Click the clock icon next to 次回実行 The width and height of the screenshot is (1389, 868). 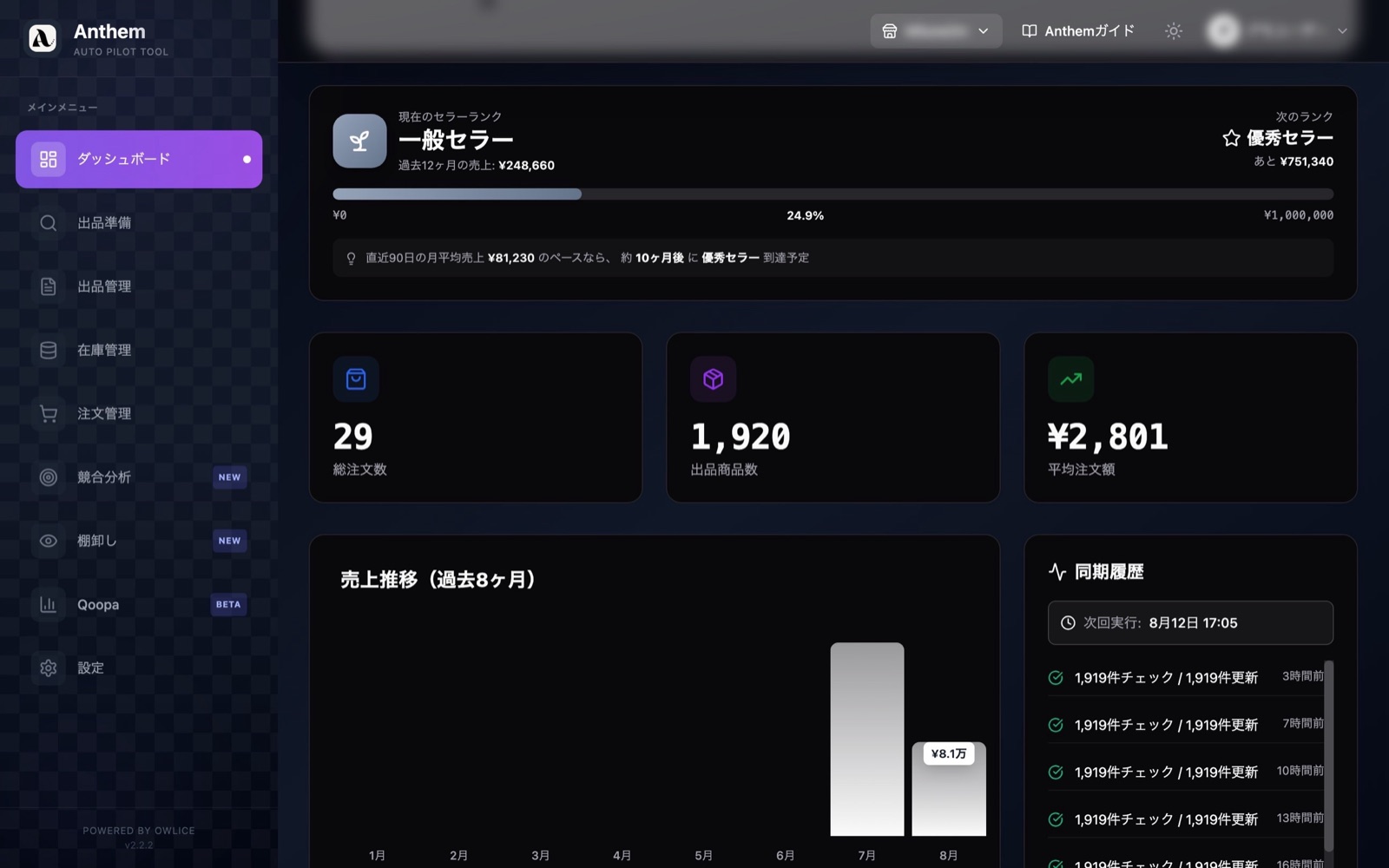point(1068,623)
